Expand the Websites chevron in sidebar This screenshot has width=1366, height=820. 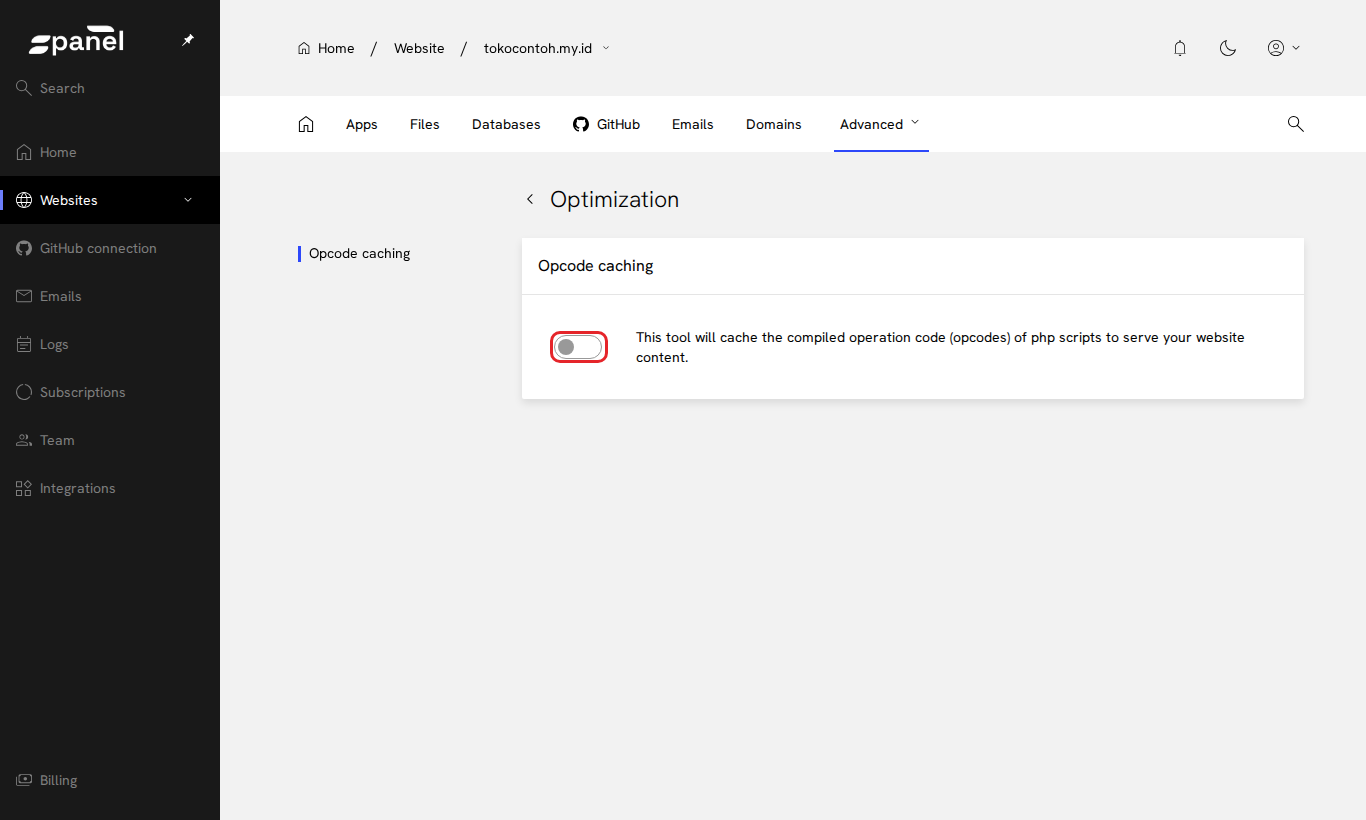[x=188, y=200]
